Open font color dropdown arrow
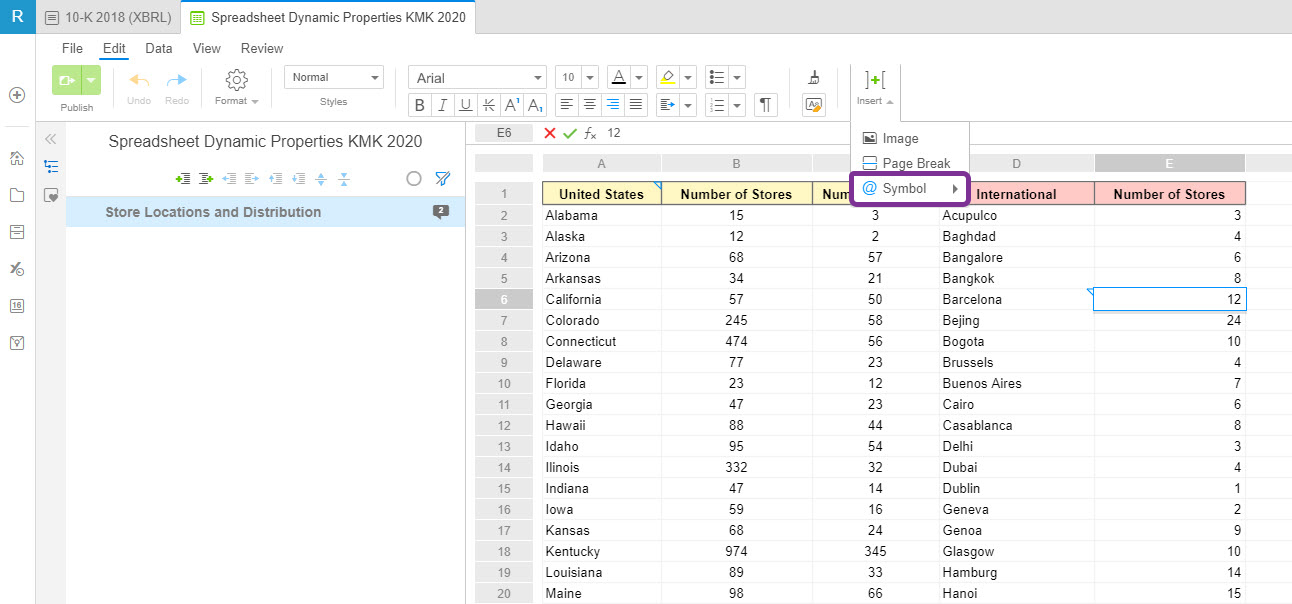The image size is (1292, 604). 638,77
